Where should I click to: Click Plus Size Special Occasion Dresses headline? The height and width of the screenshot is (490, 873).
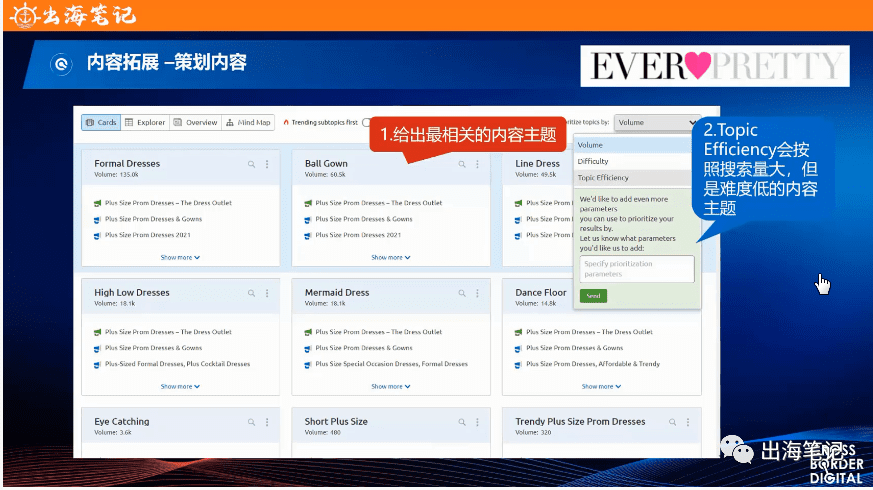click(391, 364)
